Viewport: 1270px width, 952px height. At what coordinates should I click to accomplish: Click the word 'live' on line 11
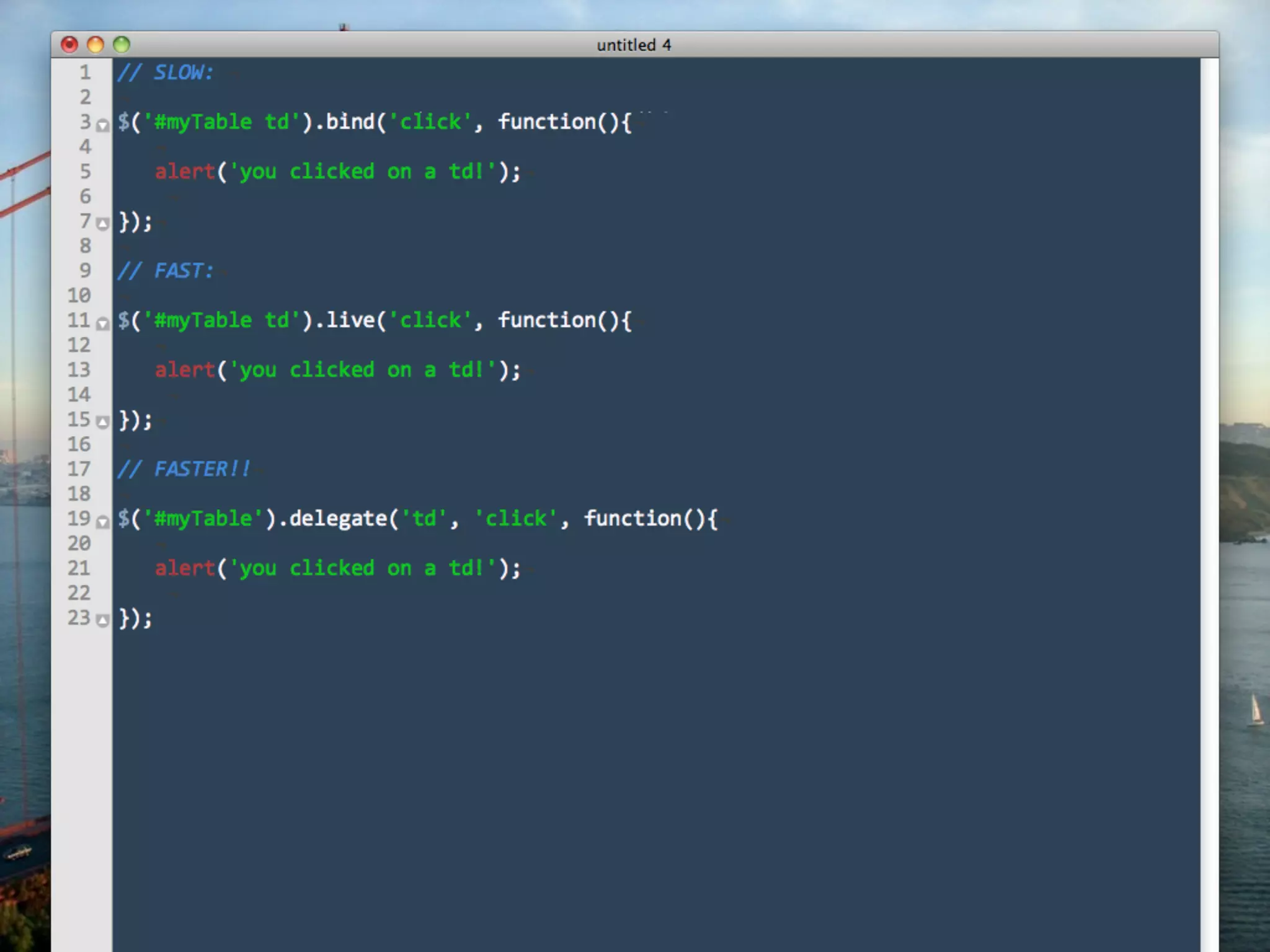pos(350,320)
